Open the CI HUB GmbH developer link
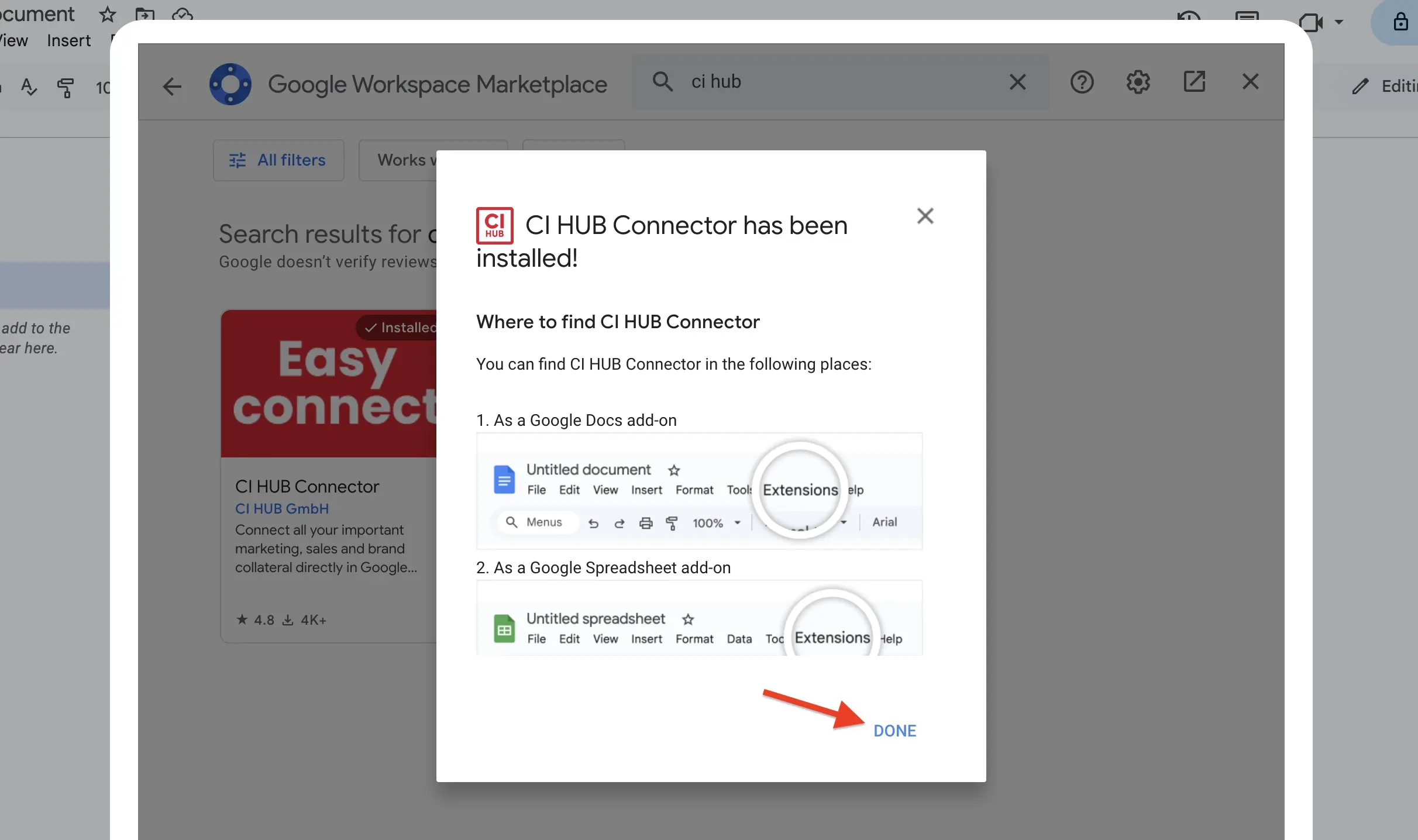1418x840 pixels. (x=282, y=509)
